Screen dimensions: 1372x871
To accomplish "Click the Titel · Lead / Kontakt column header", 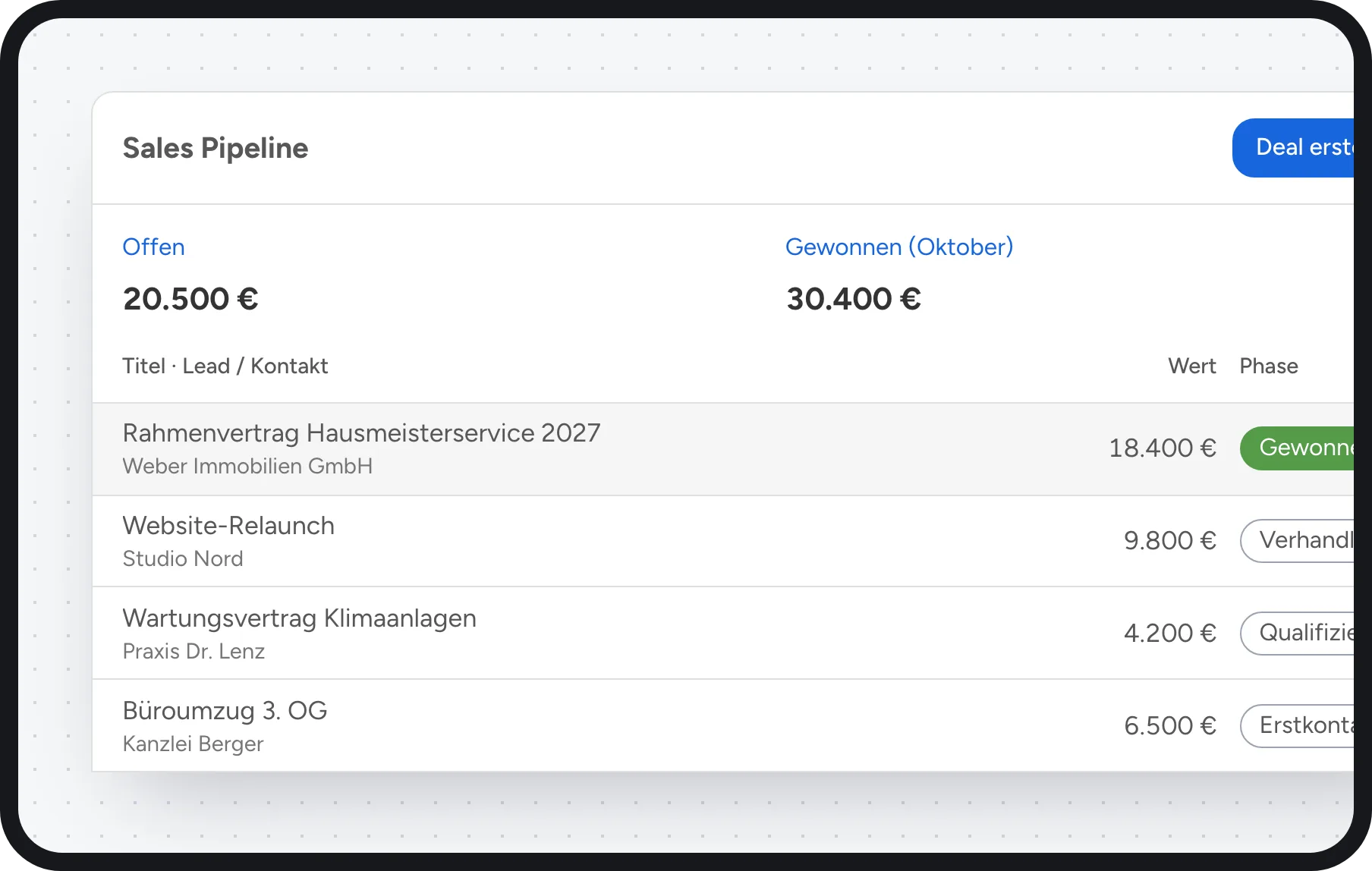I will click(x=225, y=366).
